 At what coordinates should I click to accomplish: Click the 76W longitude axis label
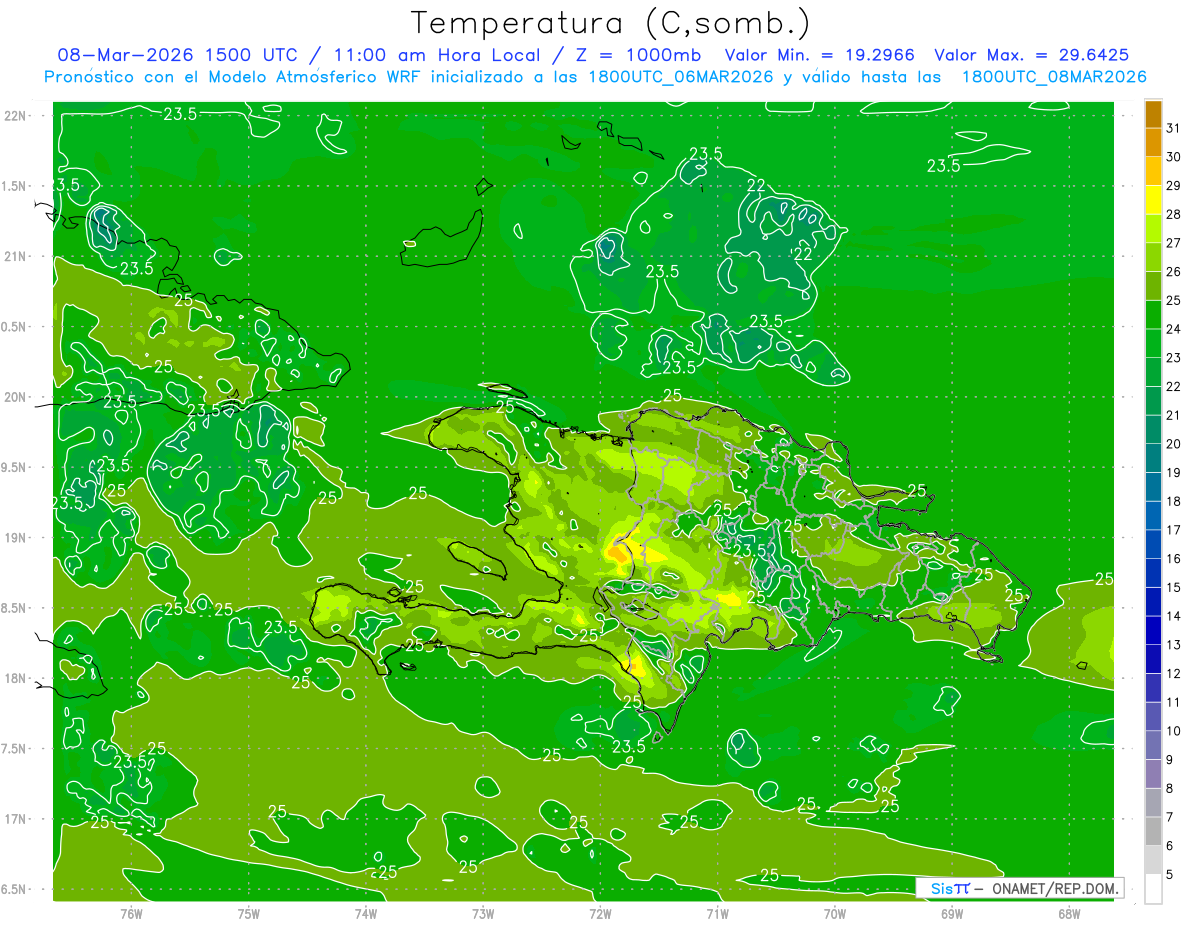(131, 913)
